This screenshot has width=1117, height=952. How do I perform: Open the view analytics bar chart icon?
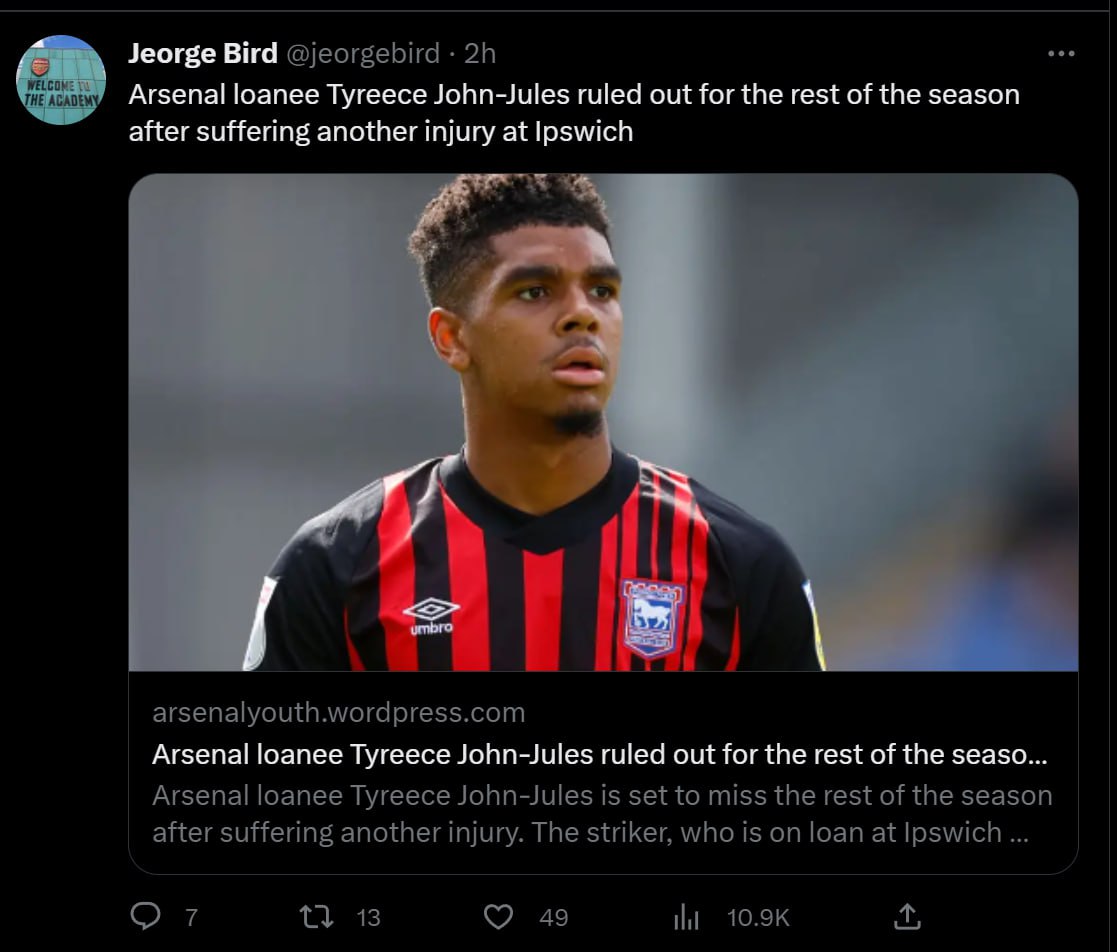pyautogui.click(x=686, y=916)
